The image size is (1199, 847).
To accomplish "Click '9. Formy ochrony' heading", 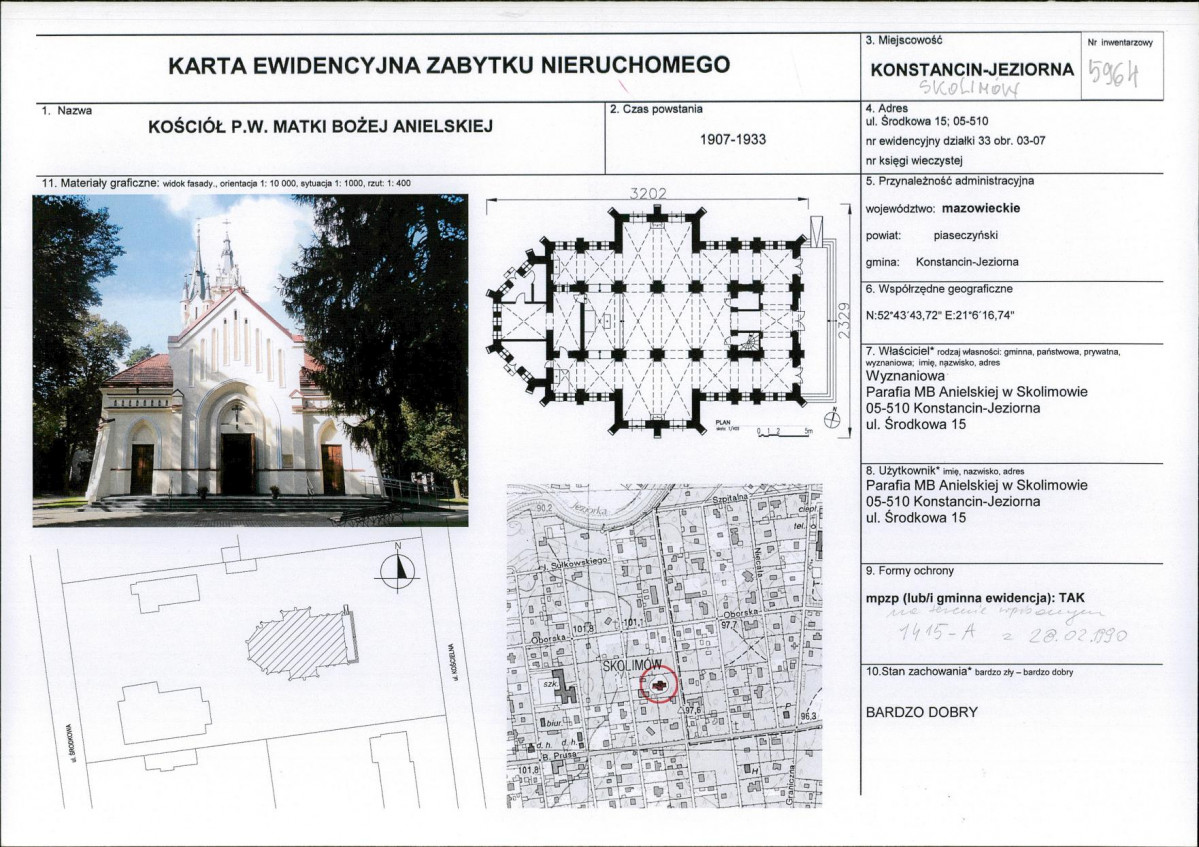I will 910,570.
